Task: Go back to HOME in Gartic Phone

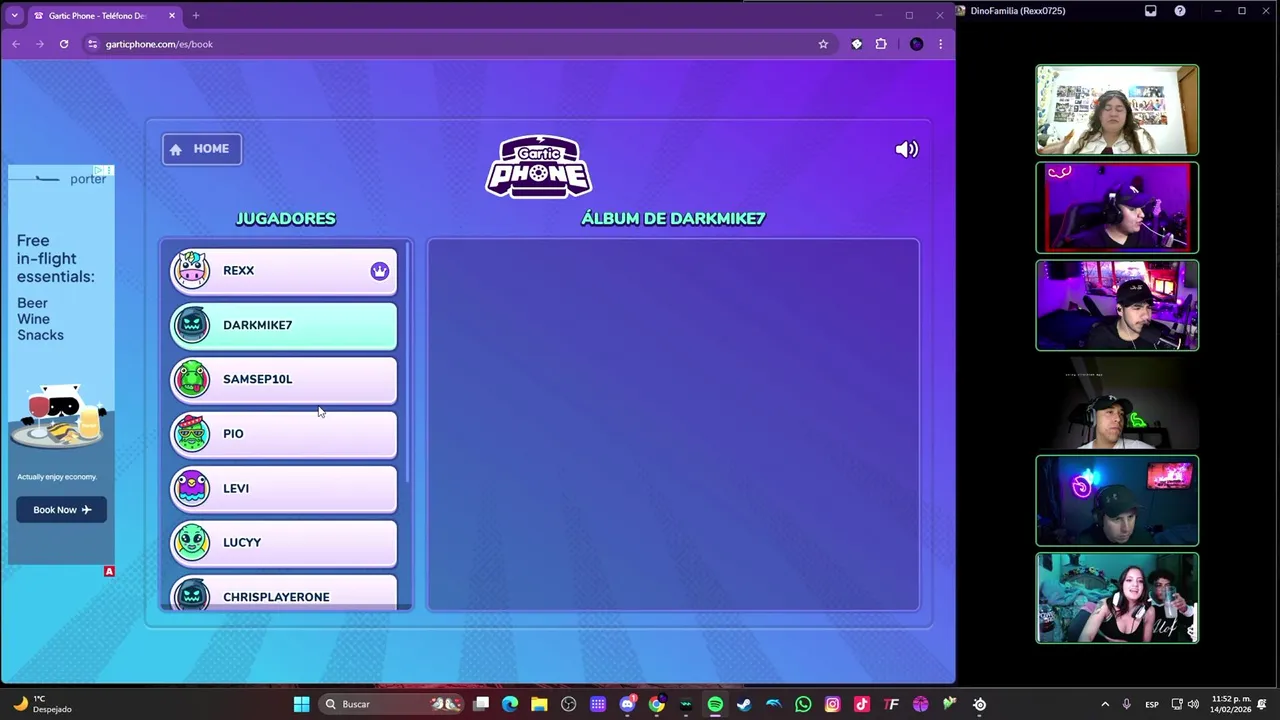Action: coord(201,149)
